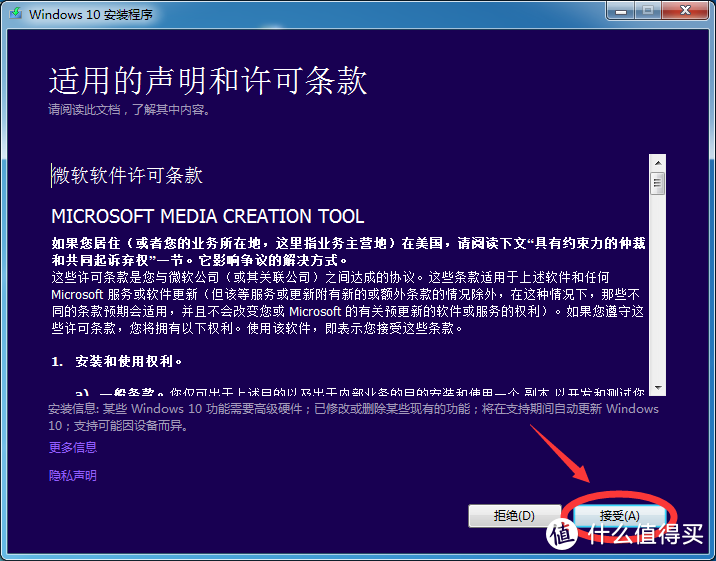
Task: Click the license scrollbar down arrow
Action: click(x=658, y=388)
